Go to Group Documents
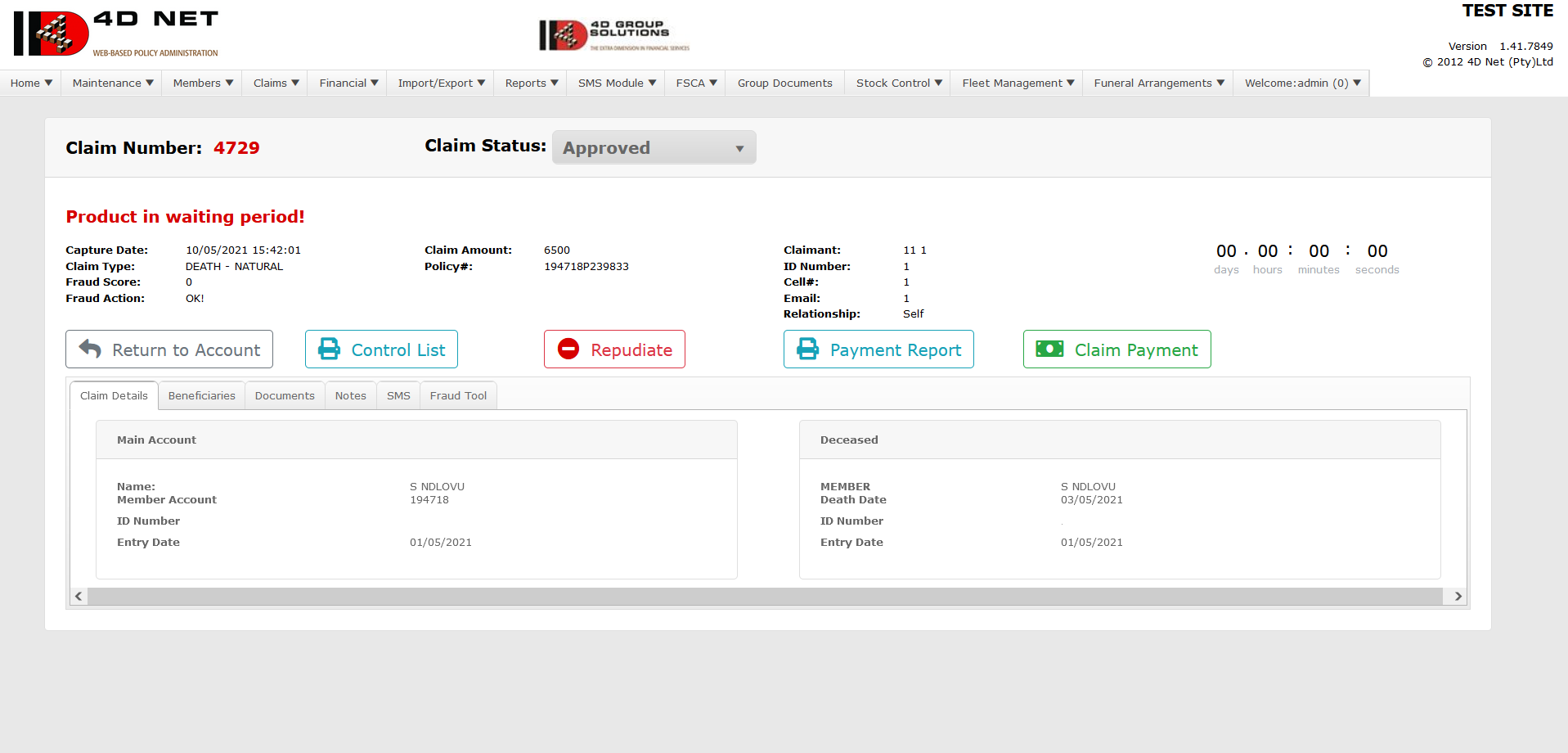The width and height of the screenshot is (1568, 753). tap(785, 83)
